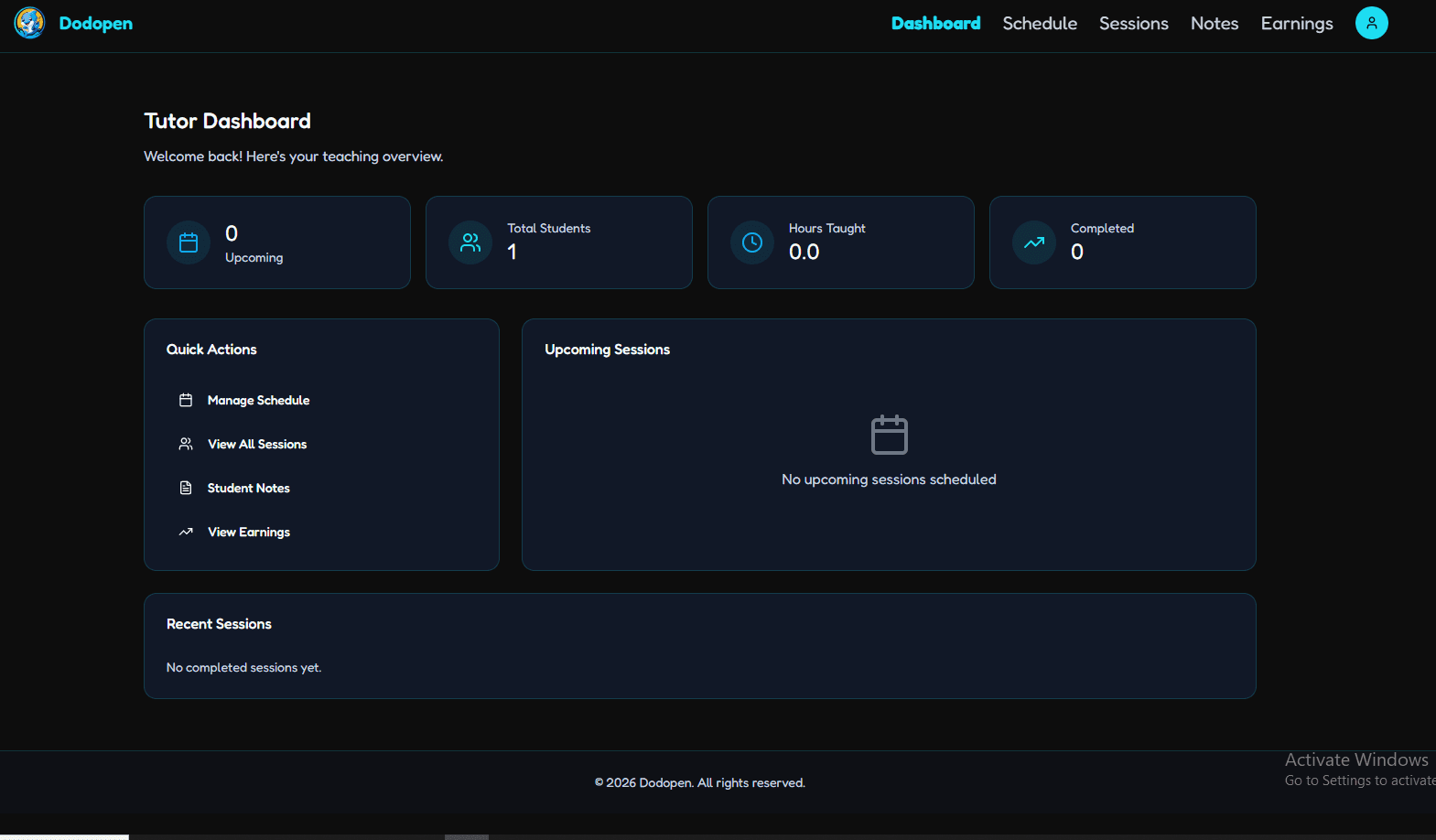
Task: Click the welcome back overview text
Action: pos(293,156)
